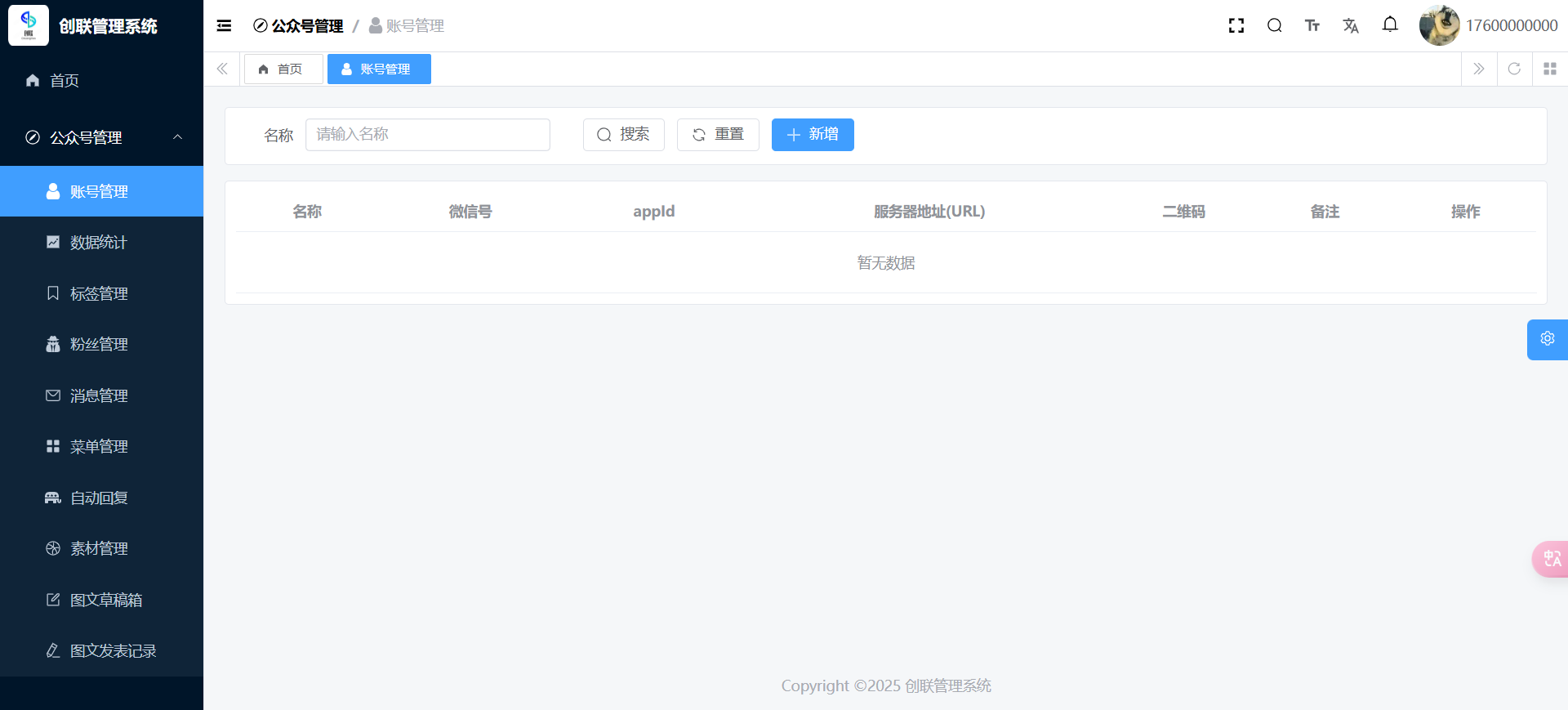Click the 新增 button

(x=813, y=135)
